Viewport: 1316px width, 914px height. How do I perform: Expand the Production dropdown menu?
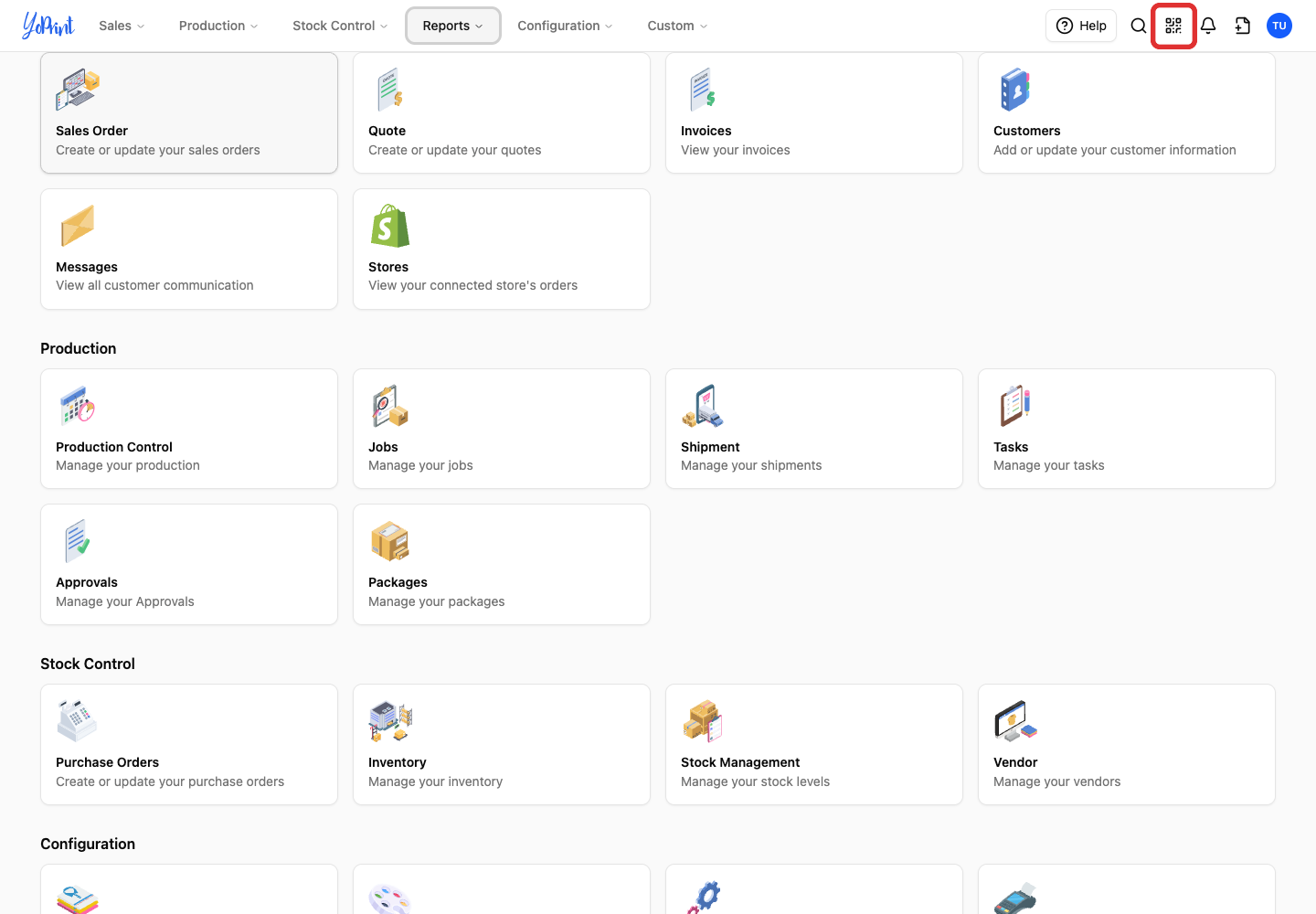pos(218,26)
